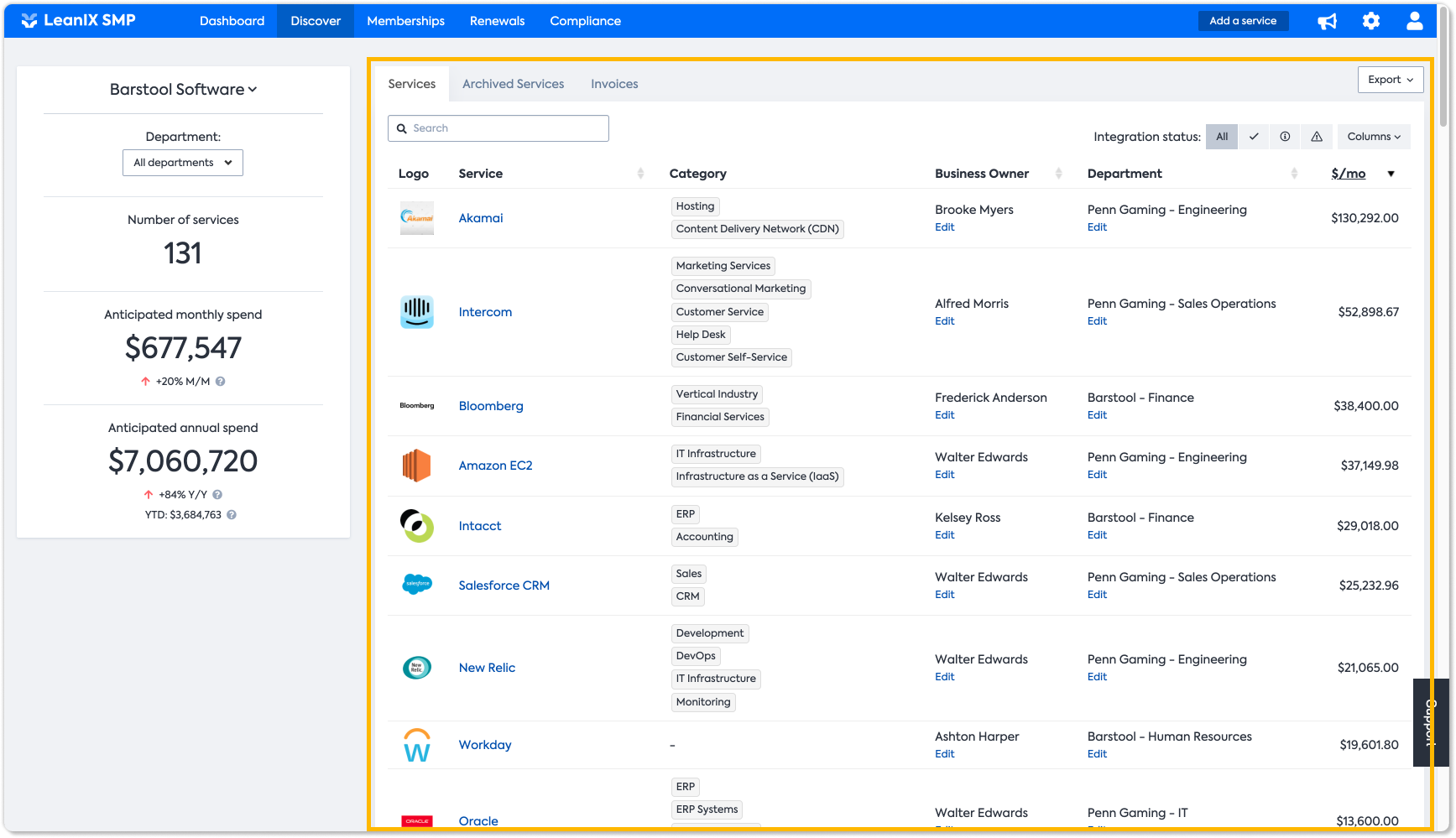Click the Bloomberg logo
Viewport: 1456px width, 838px height.
[417, 406]
